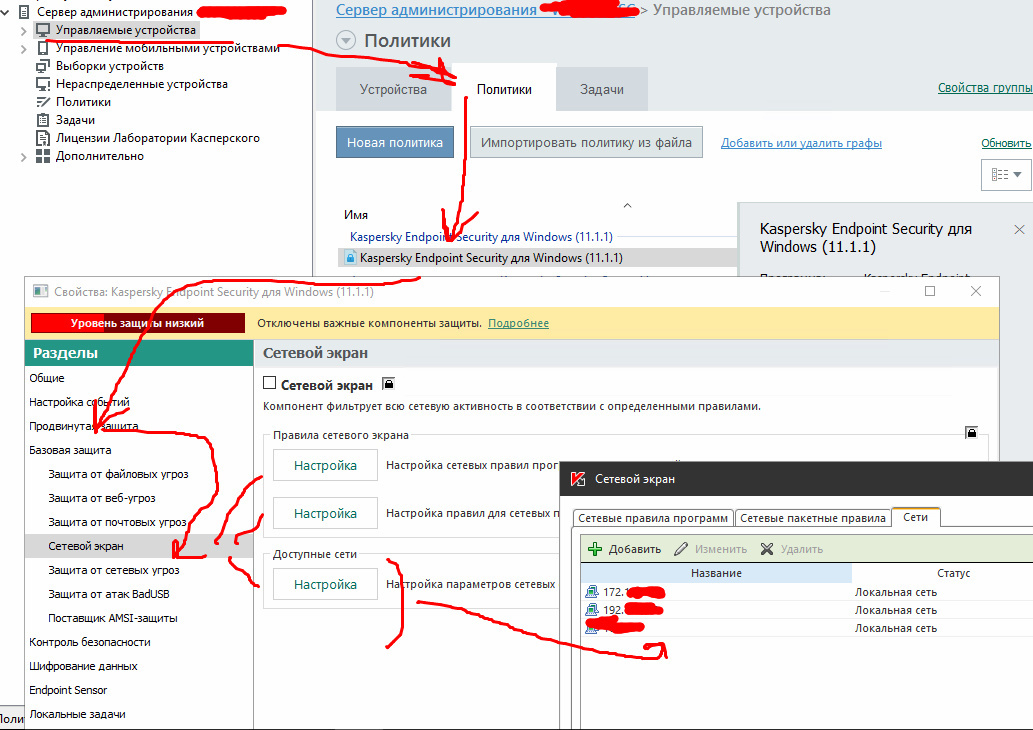Screen dimensions: 1033x730
Task: Click the Mobile device management phone icon
Action: click(43, 48)
